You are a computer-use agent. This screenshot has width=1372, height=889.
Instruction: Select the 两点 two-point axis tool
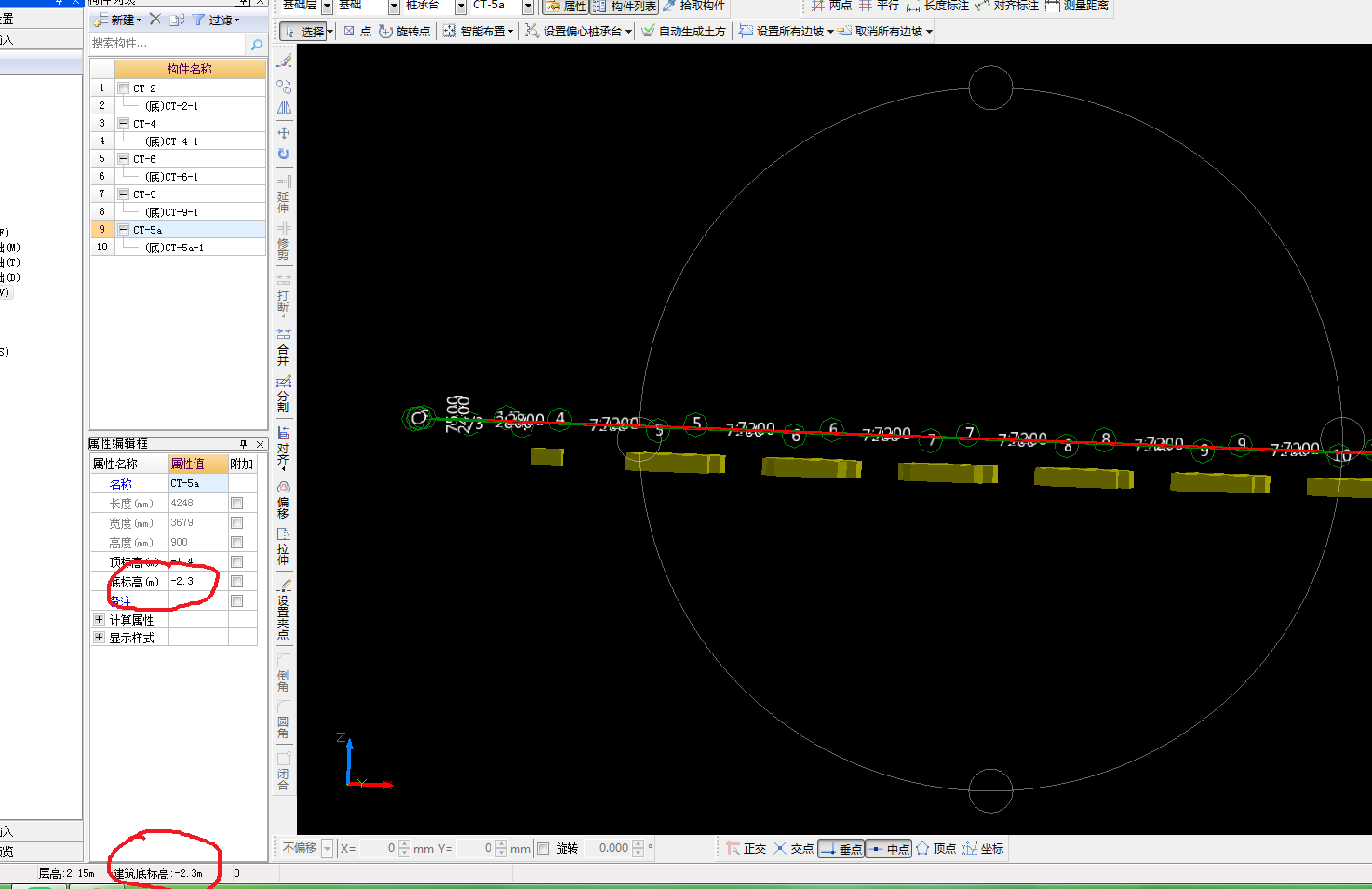(831, 6)
